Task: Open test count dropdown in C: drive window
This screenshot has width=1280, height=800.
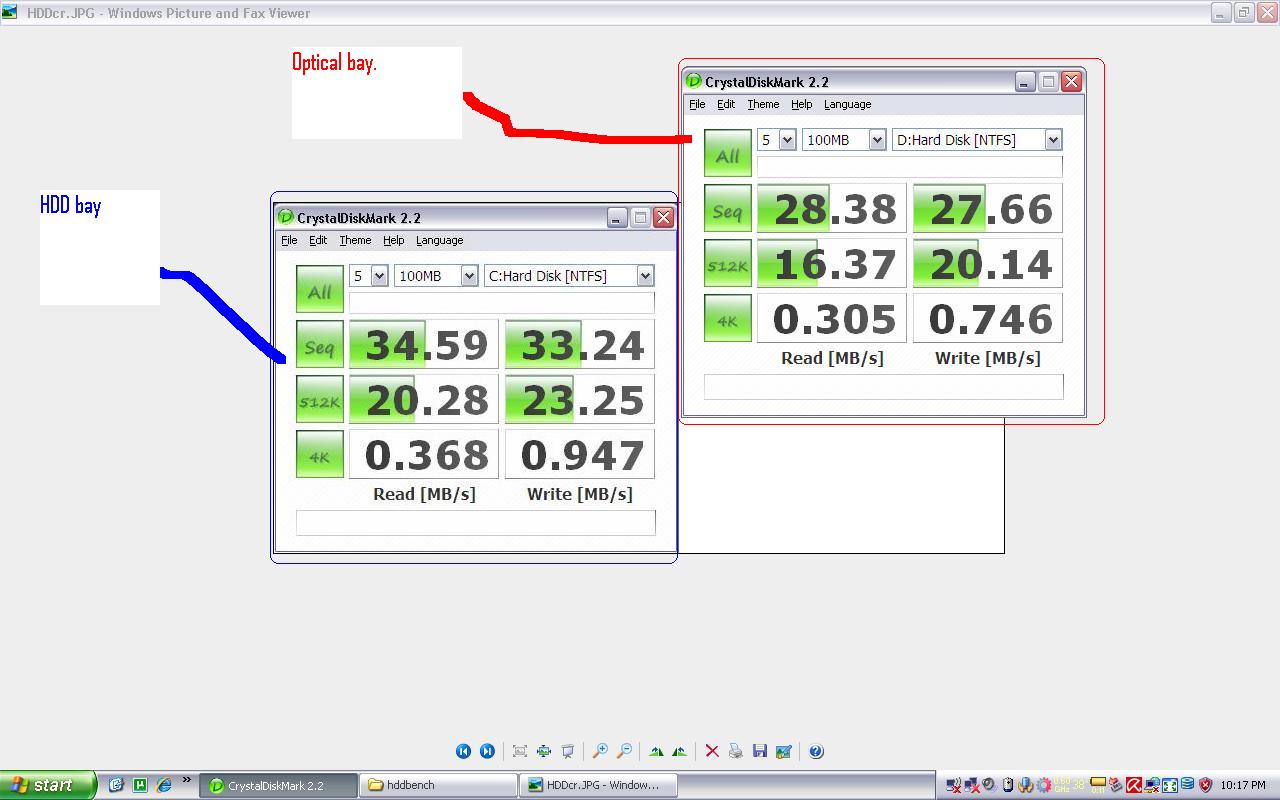Action: pos(378,276)
